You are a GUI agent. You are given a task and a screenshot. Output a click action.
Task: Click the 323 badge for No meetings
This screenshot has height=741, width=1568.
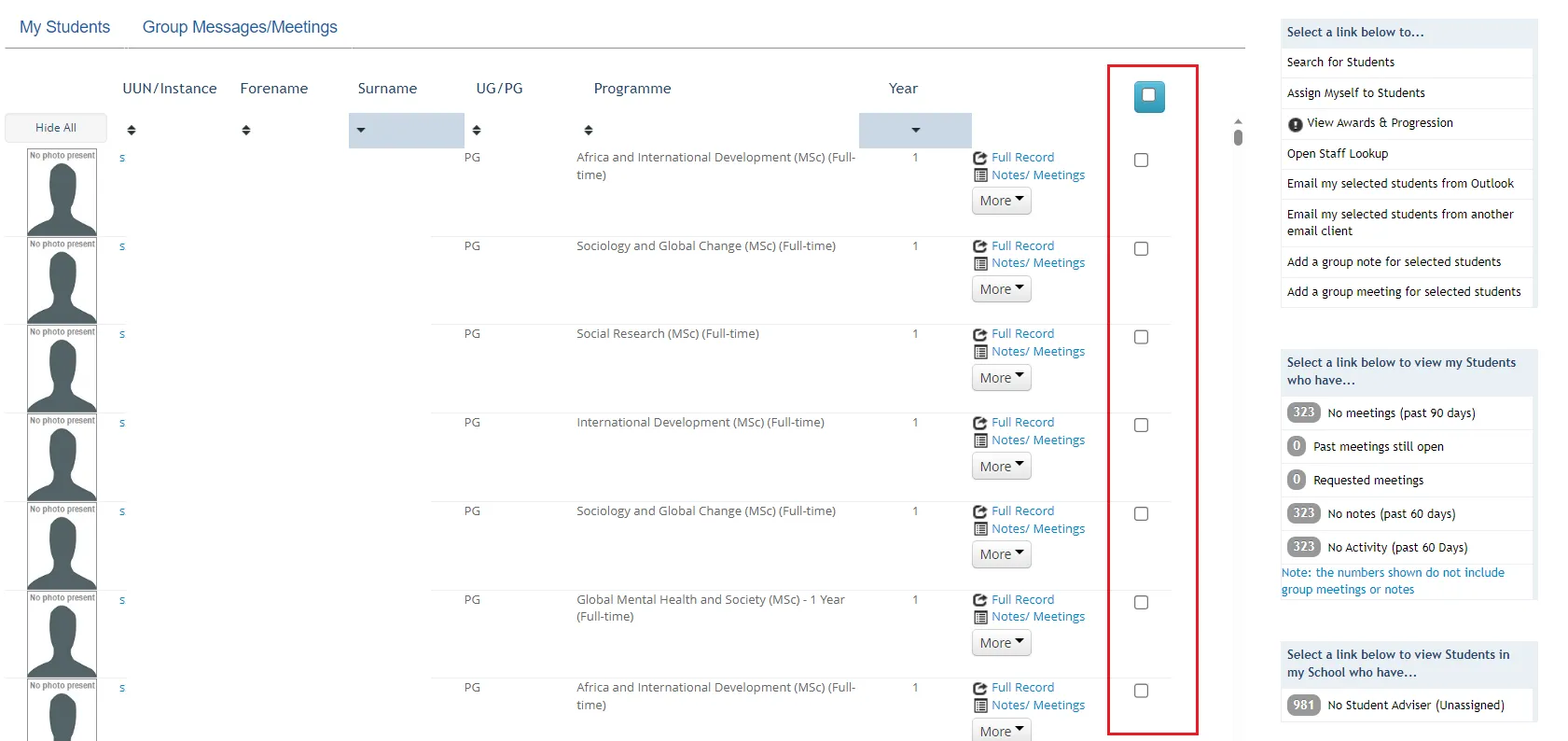[1303, 412]
